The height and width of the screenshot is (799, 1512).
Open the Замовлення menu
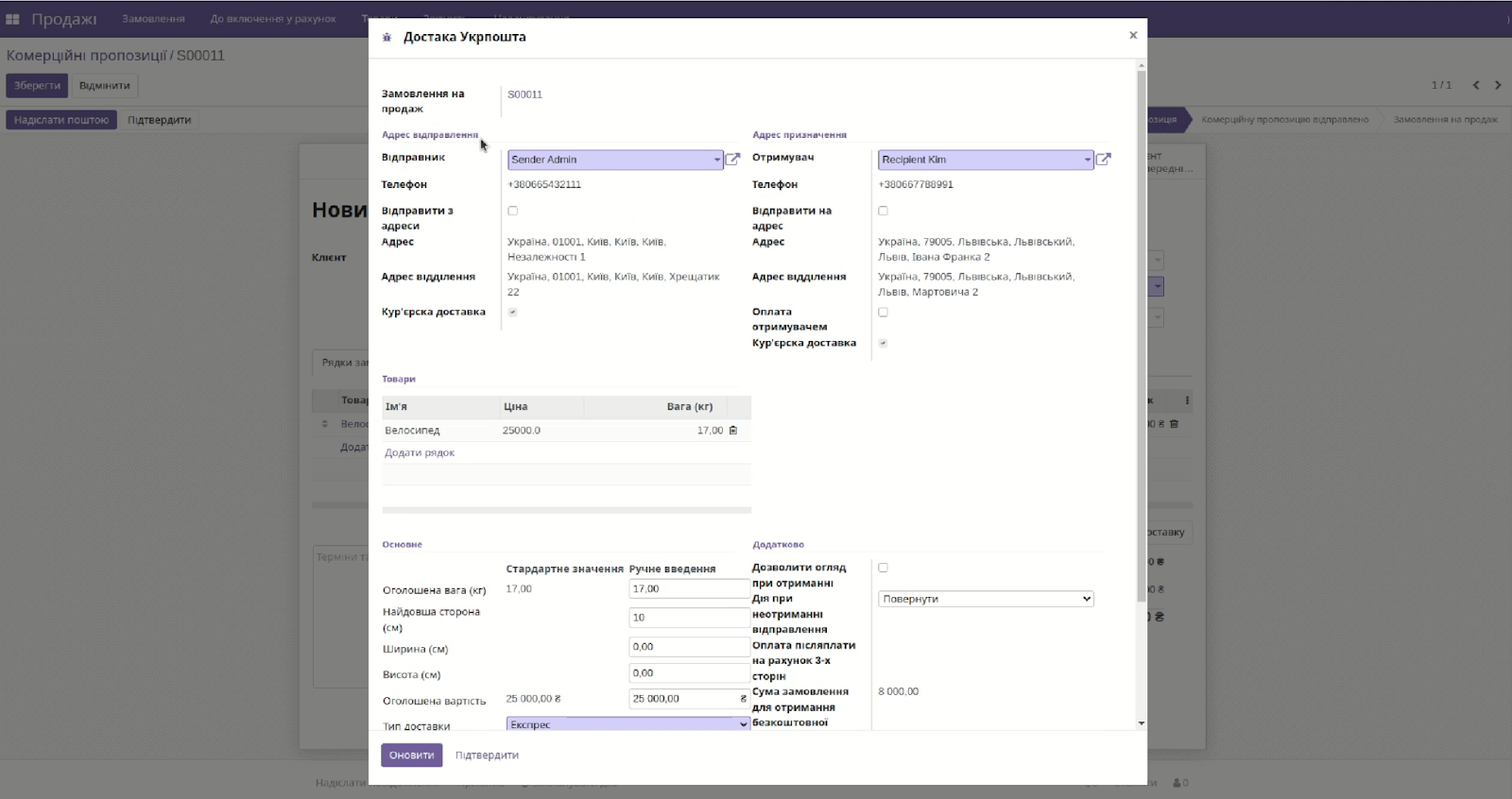point(153,19)
